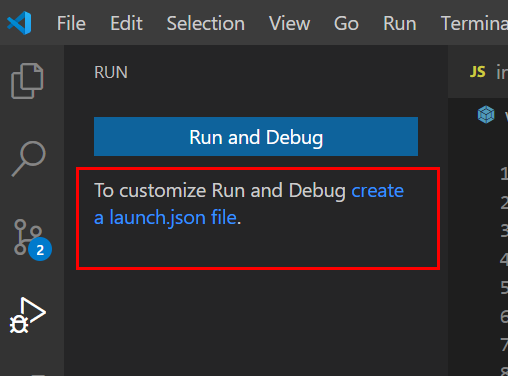Open the Terminal menu

(474, 24)
